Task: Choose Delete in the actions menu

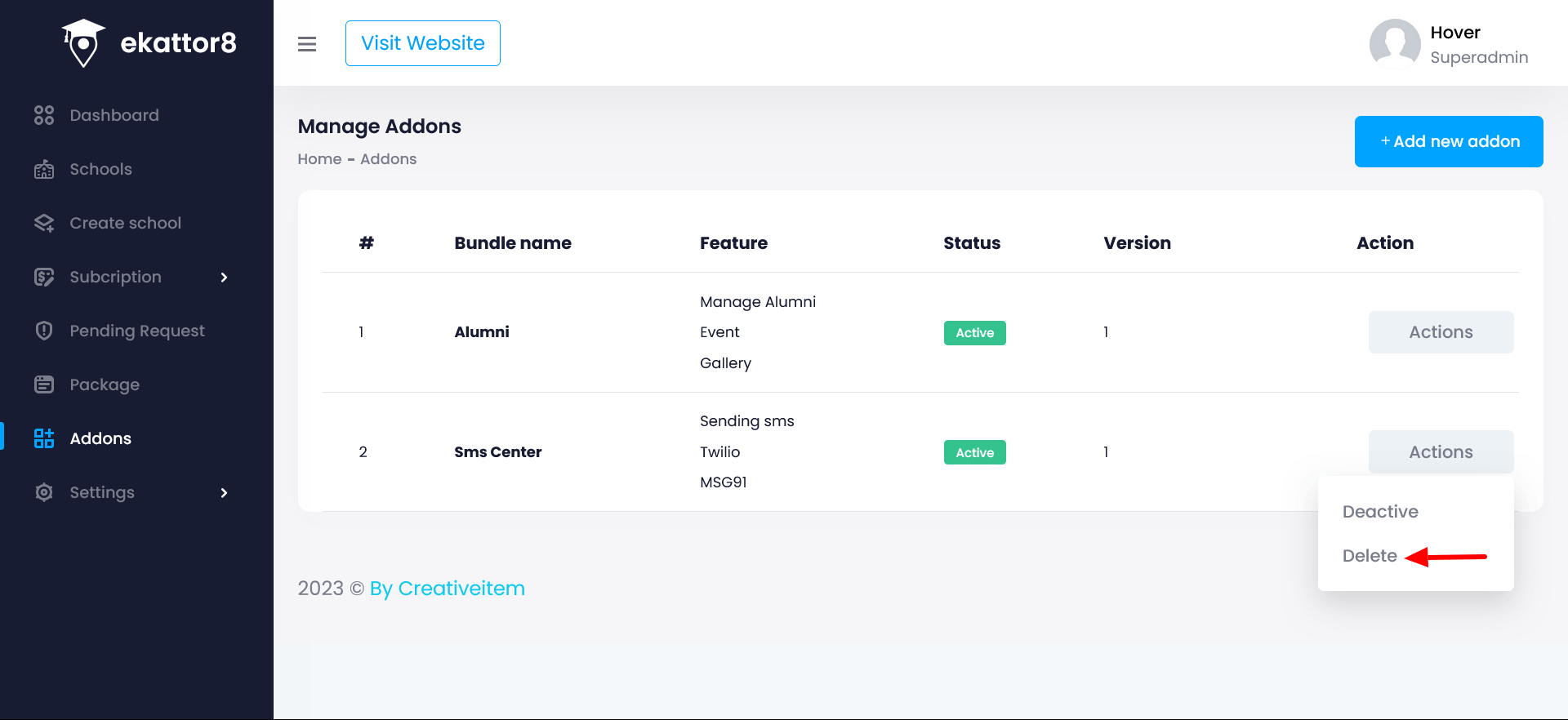Action: click(1370, 556)
